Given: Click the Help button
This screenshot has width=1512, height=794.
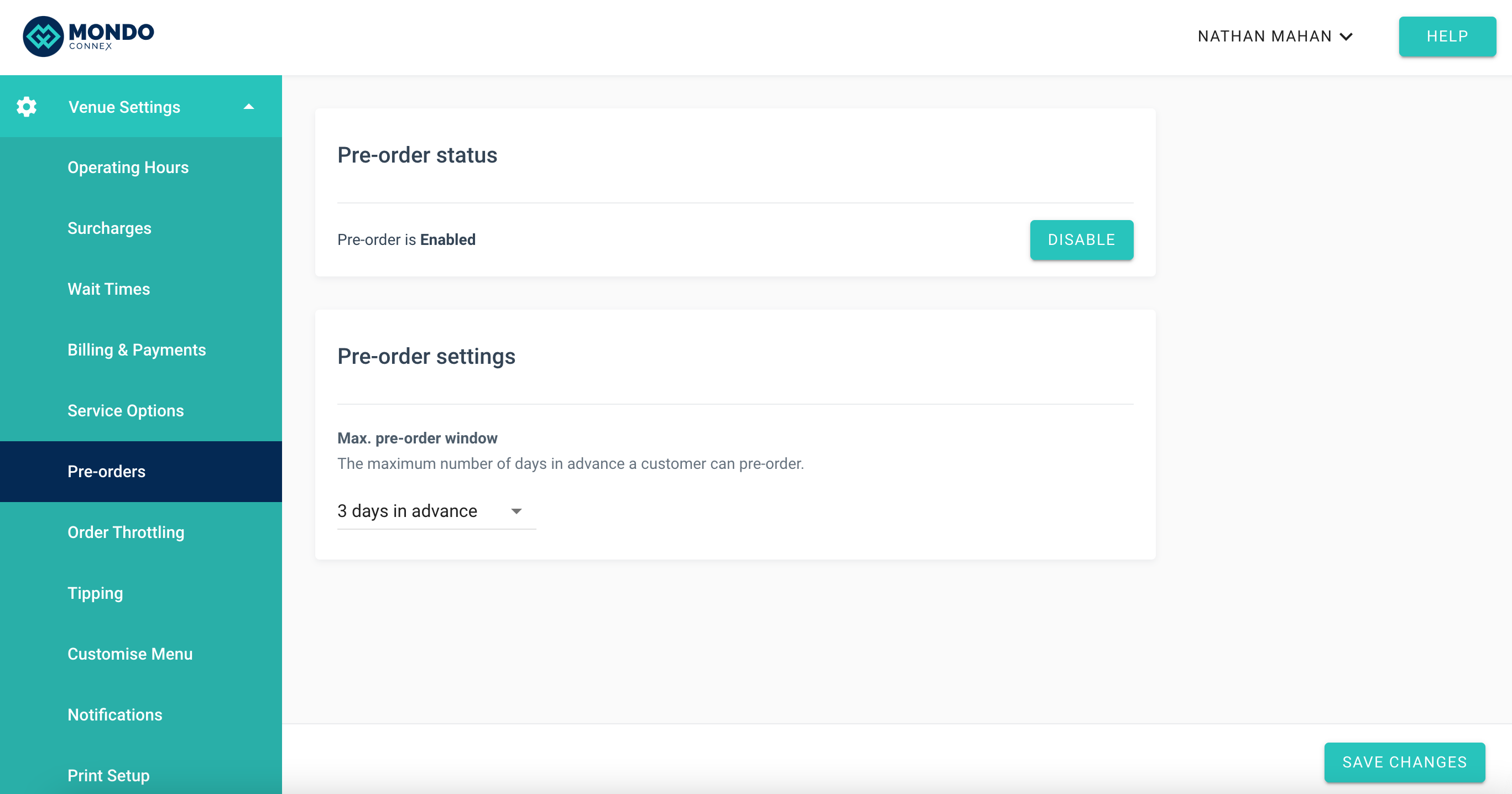Looking at the screenshot, I should pyautogui.click(x=1447, y=36).
